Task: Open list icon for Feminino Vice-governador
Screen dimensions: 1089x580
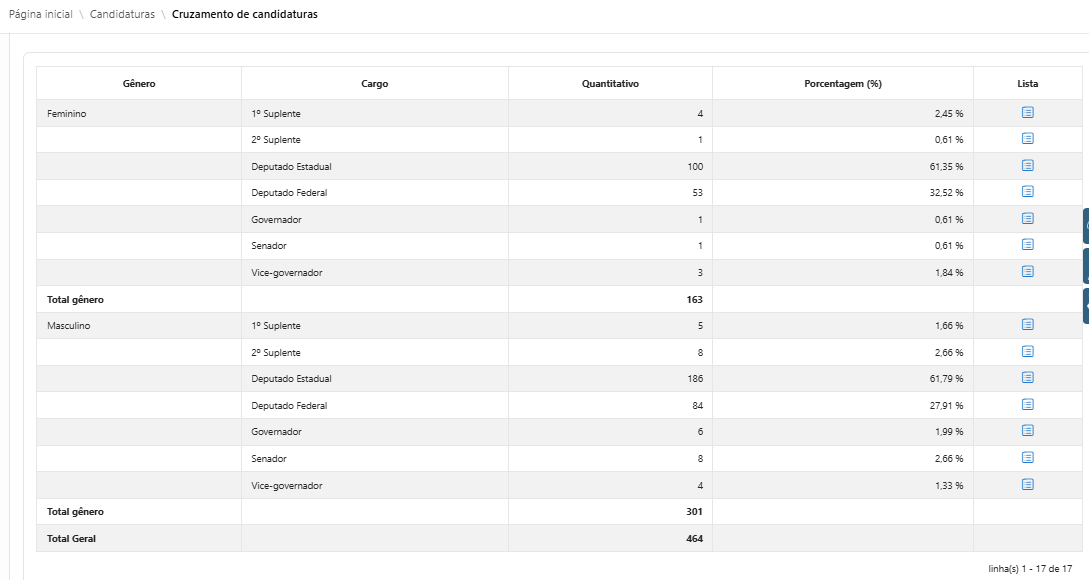Action: pos(1027,272)
